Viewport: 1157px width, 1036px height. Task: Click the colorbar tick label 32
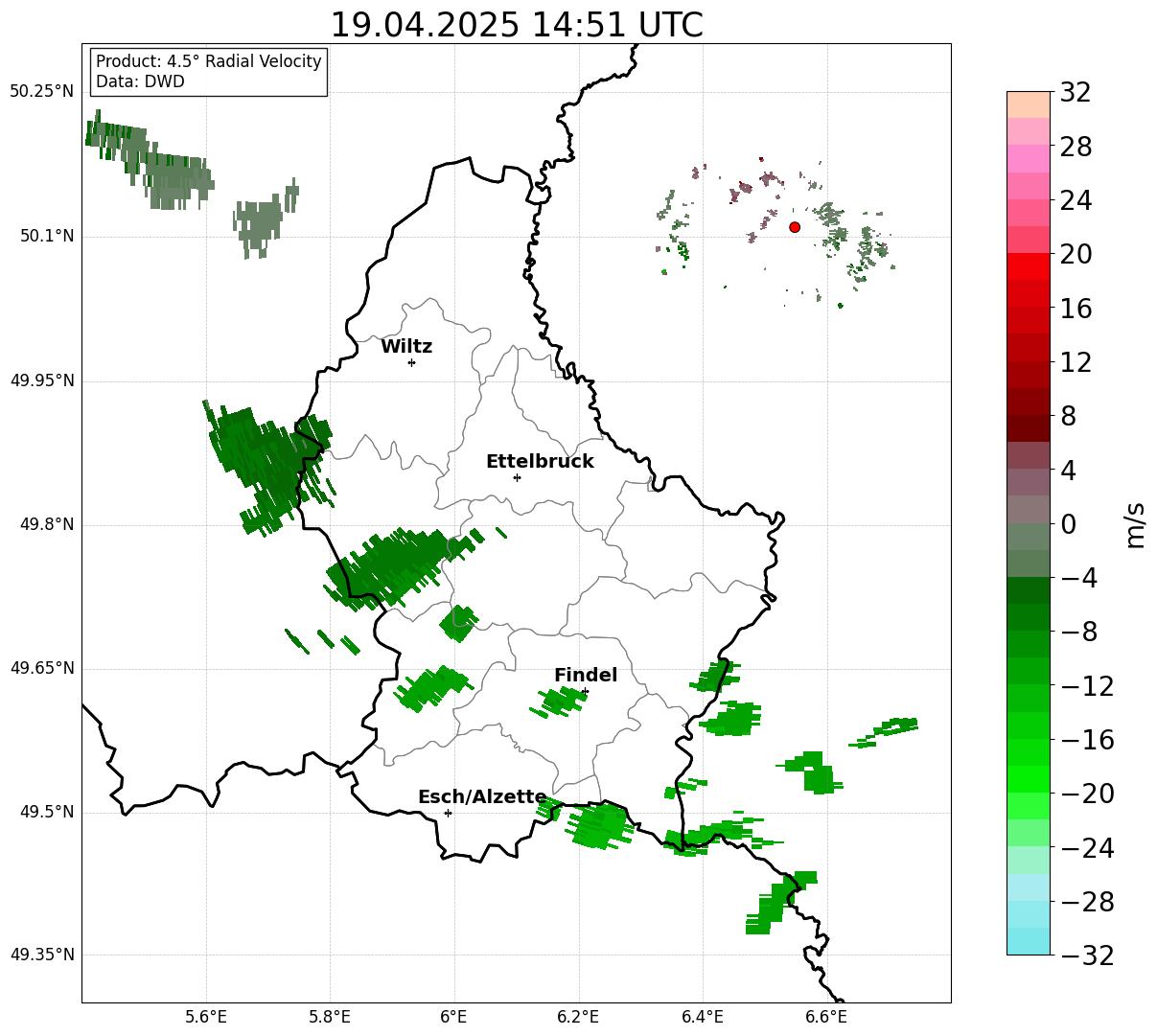(1076, 93)
